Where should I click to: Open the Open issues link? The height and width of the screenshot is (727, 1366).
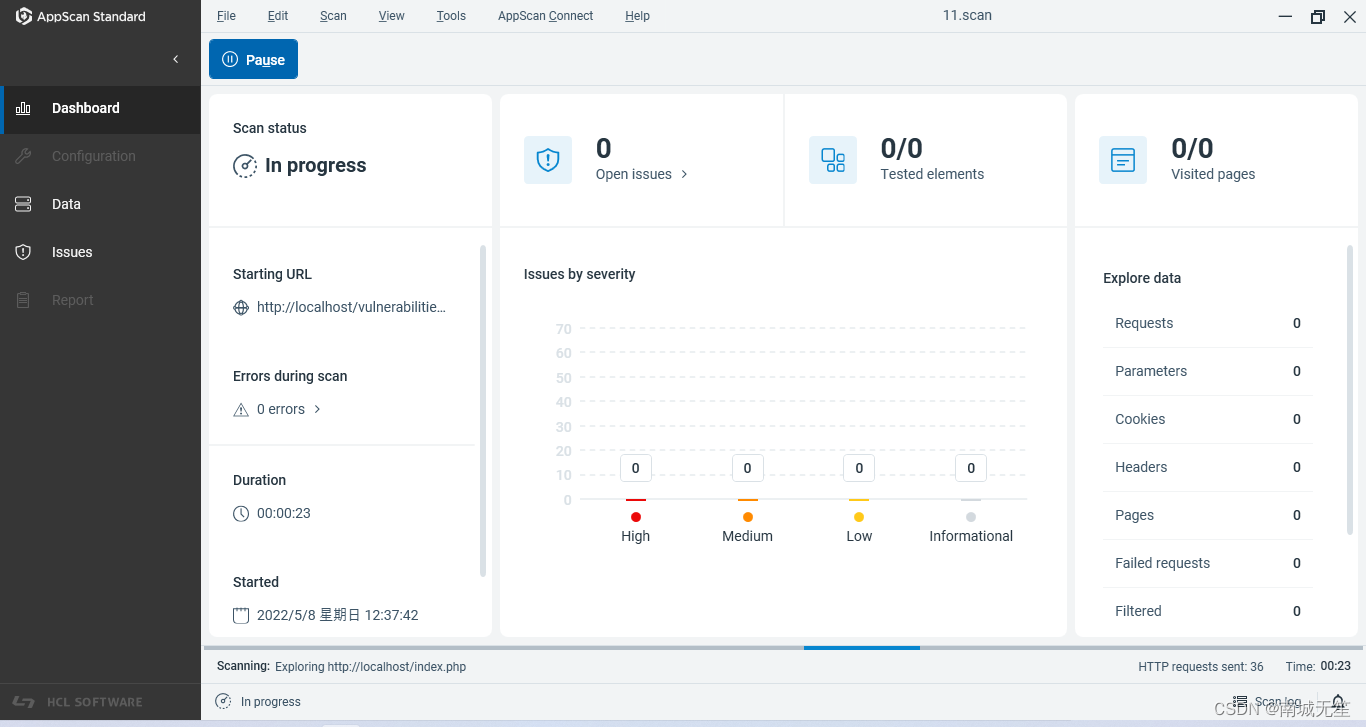point(642,174)
